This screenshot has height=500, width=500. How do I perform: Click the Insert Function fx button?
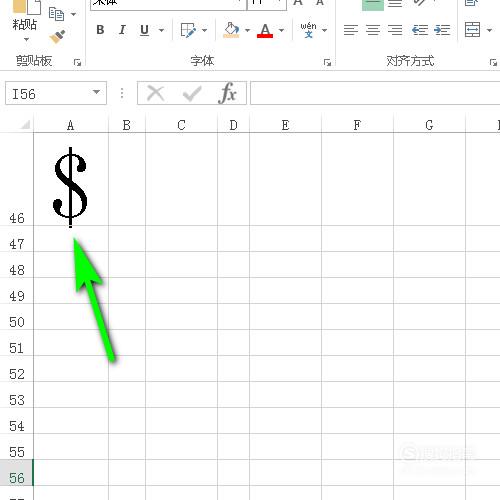click(x=228, y=93)
